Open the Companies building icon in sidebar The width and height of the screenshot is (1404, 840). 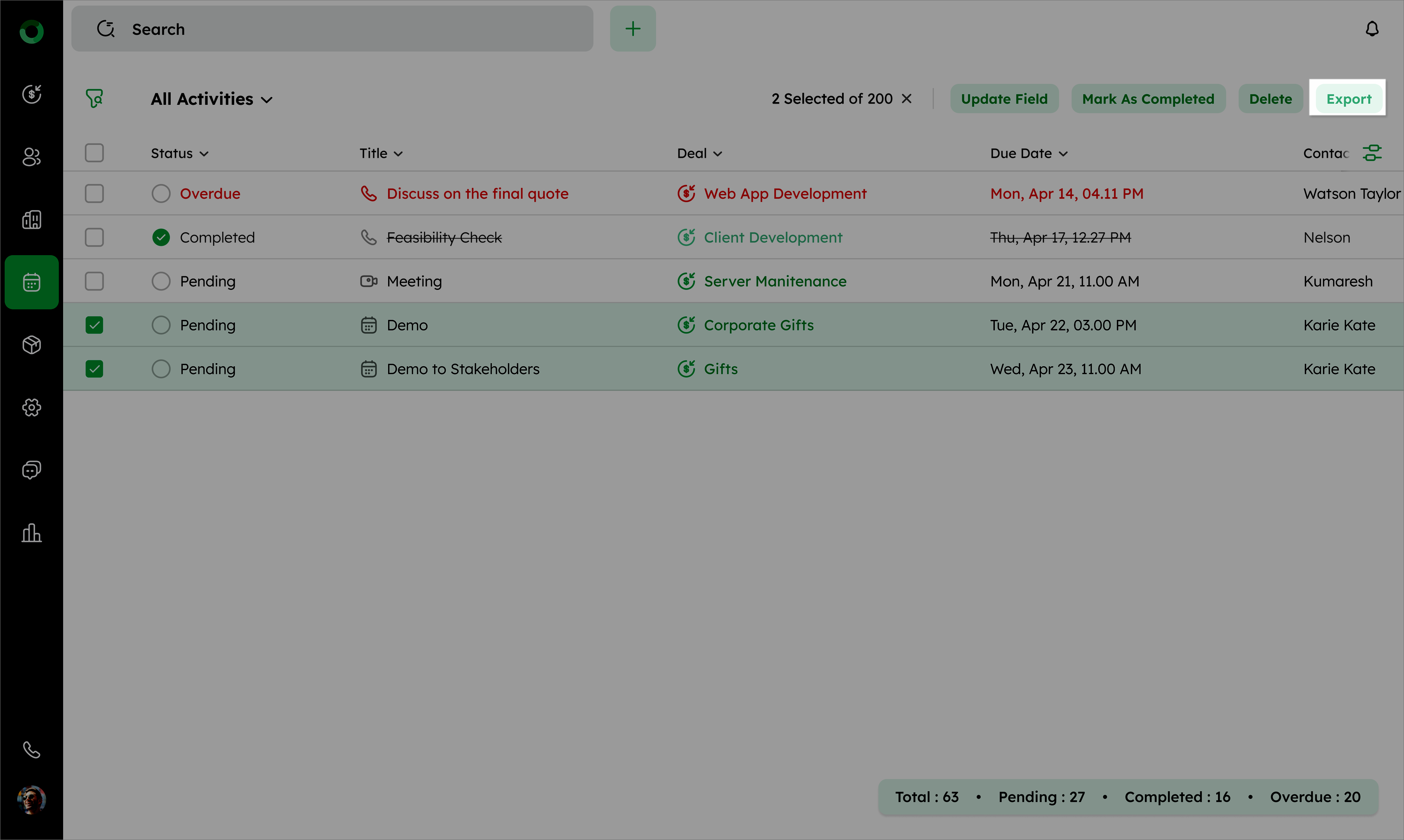click(32, 220)
